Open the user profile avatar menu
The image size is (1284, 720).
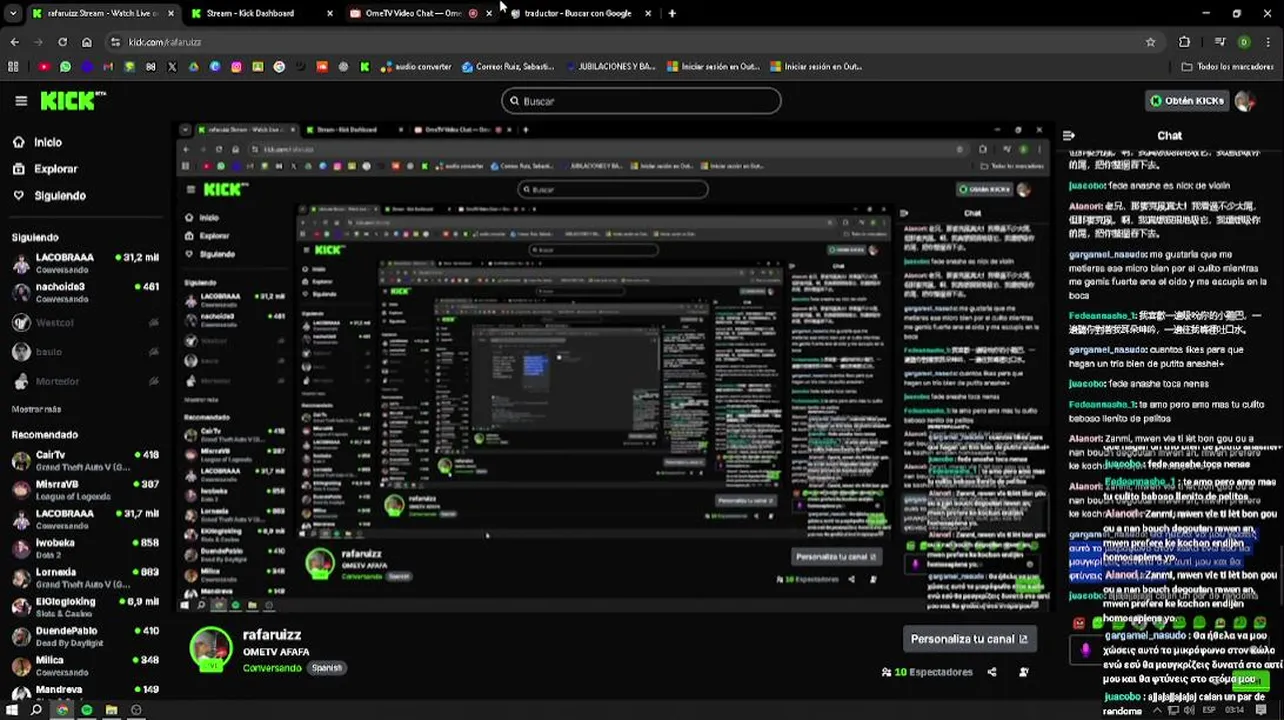(x=1245, y=101)
